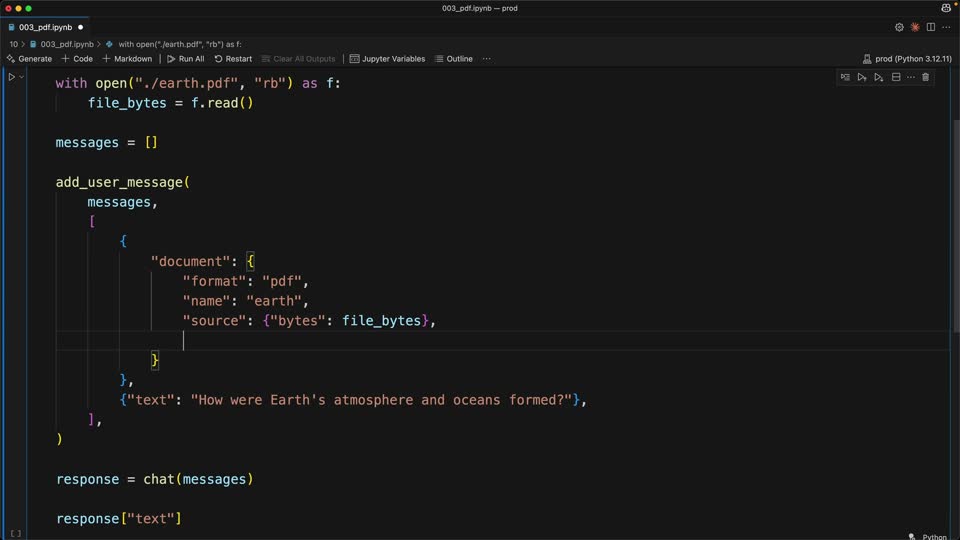
Task: Open the notebook Outline
Action: click(x=454, y=59)
